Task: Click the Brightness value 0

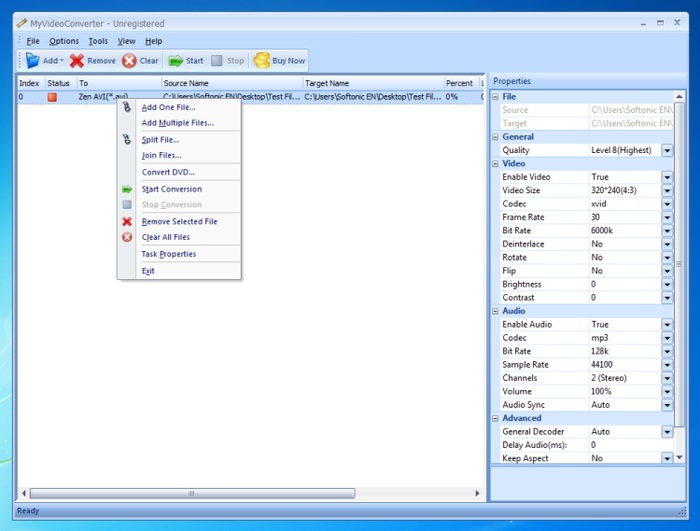Action: click(x=593, y=284)
